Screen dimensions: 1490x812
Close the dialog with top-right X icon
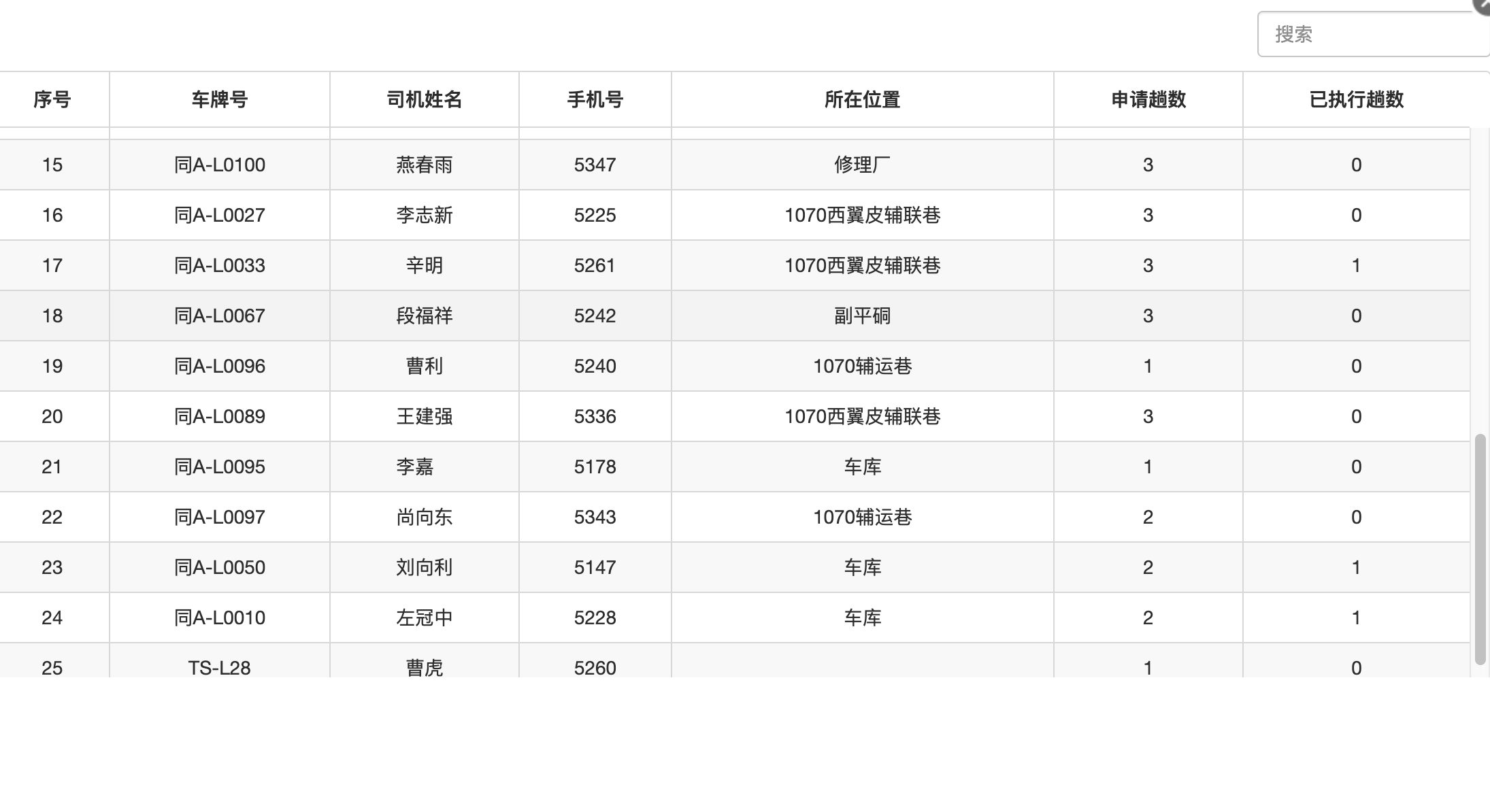pyautogui.click(x=1482, y=5)
